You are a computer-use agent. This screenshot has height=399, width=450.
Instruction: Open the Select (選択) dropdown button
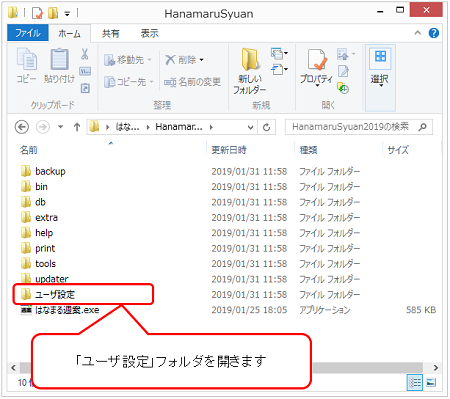pos(380,78)
